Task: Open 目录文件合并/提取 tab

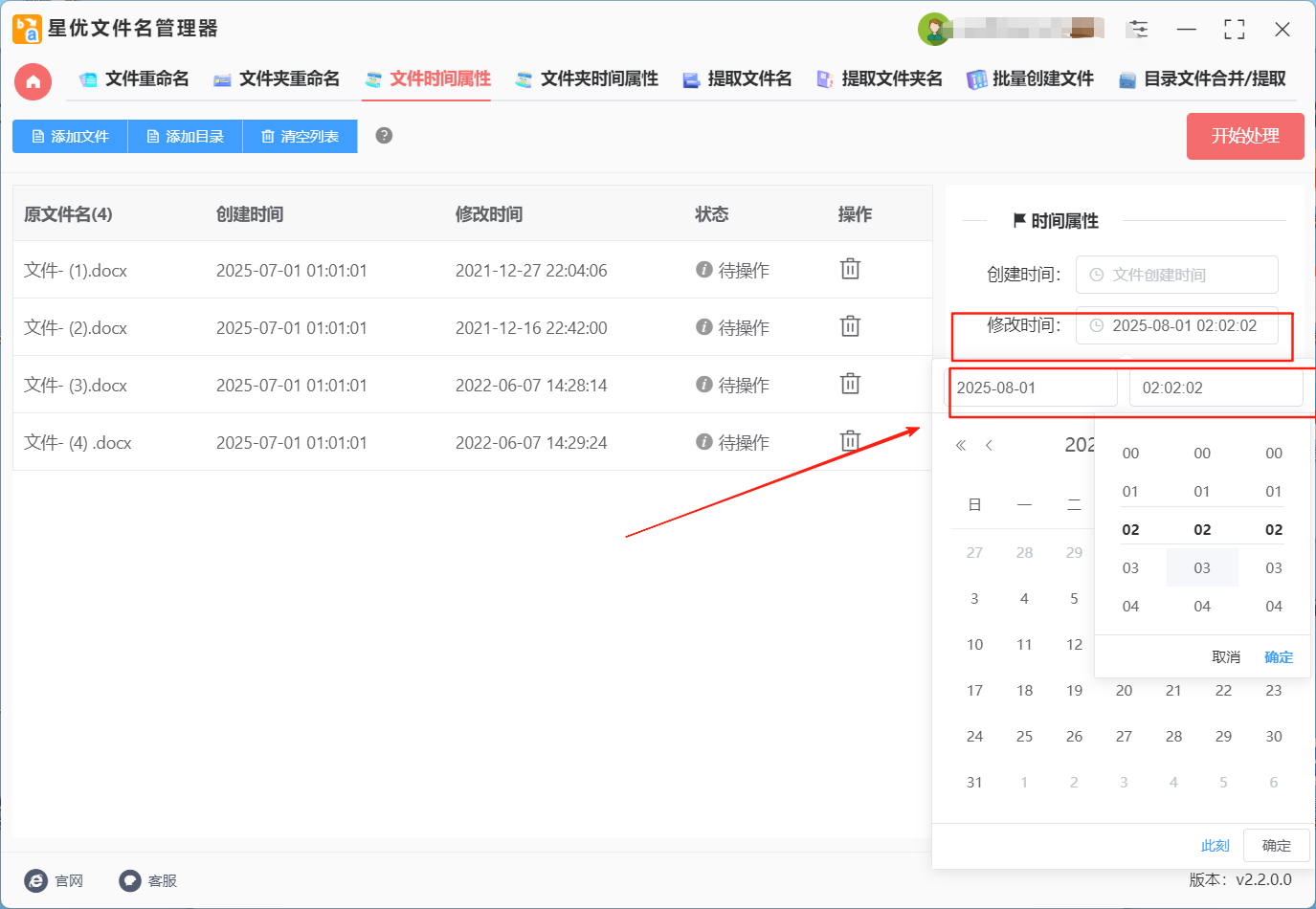Action: pyautogui.click(x=1202, y=79)
